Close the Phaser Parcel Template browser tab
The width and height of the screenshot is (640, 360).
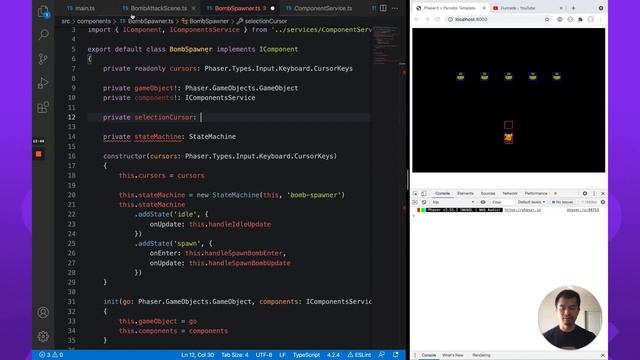(x=484, y=8)
